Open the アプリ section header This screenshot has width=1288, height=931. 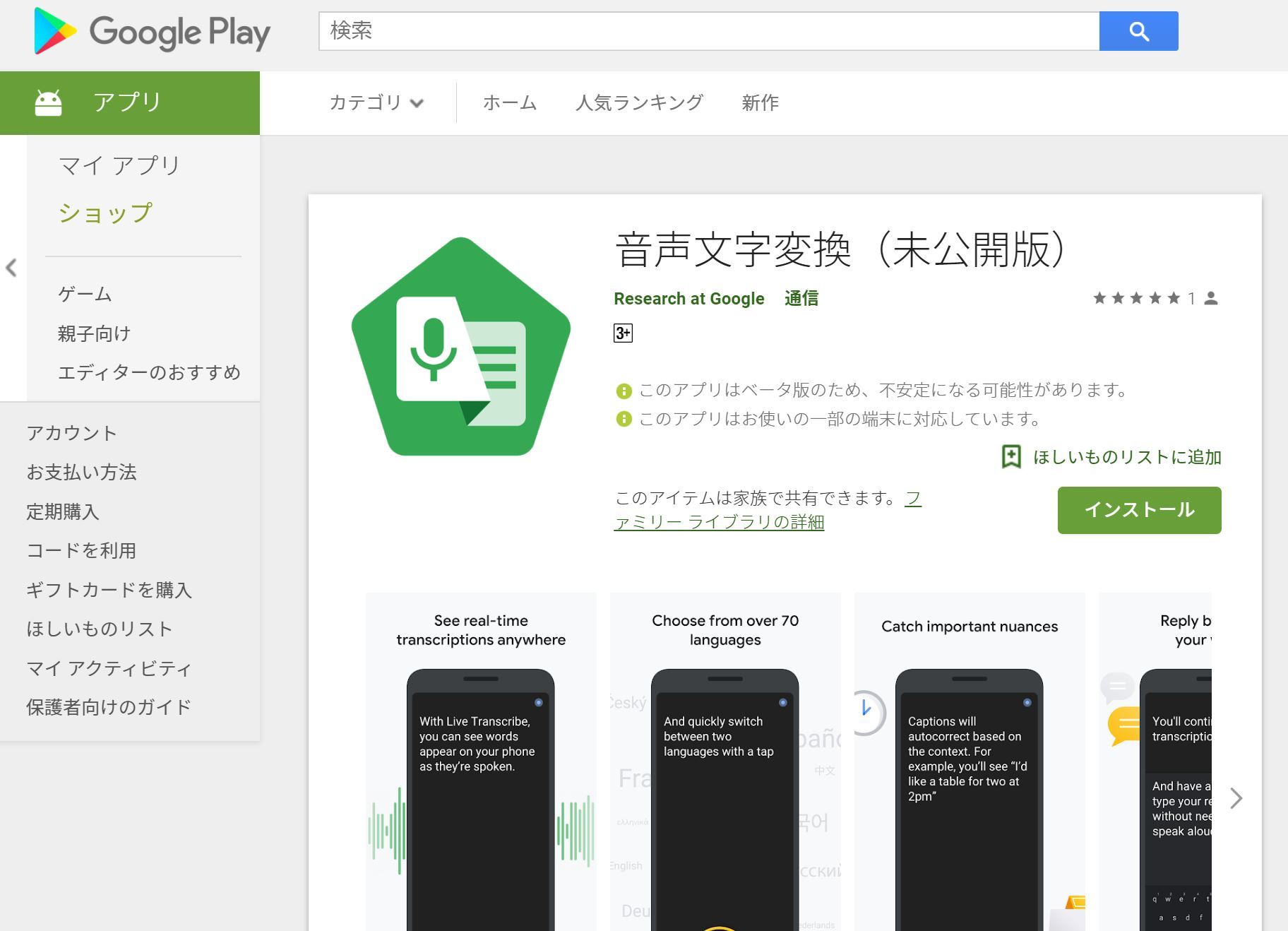[x=130, y=102]
